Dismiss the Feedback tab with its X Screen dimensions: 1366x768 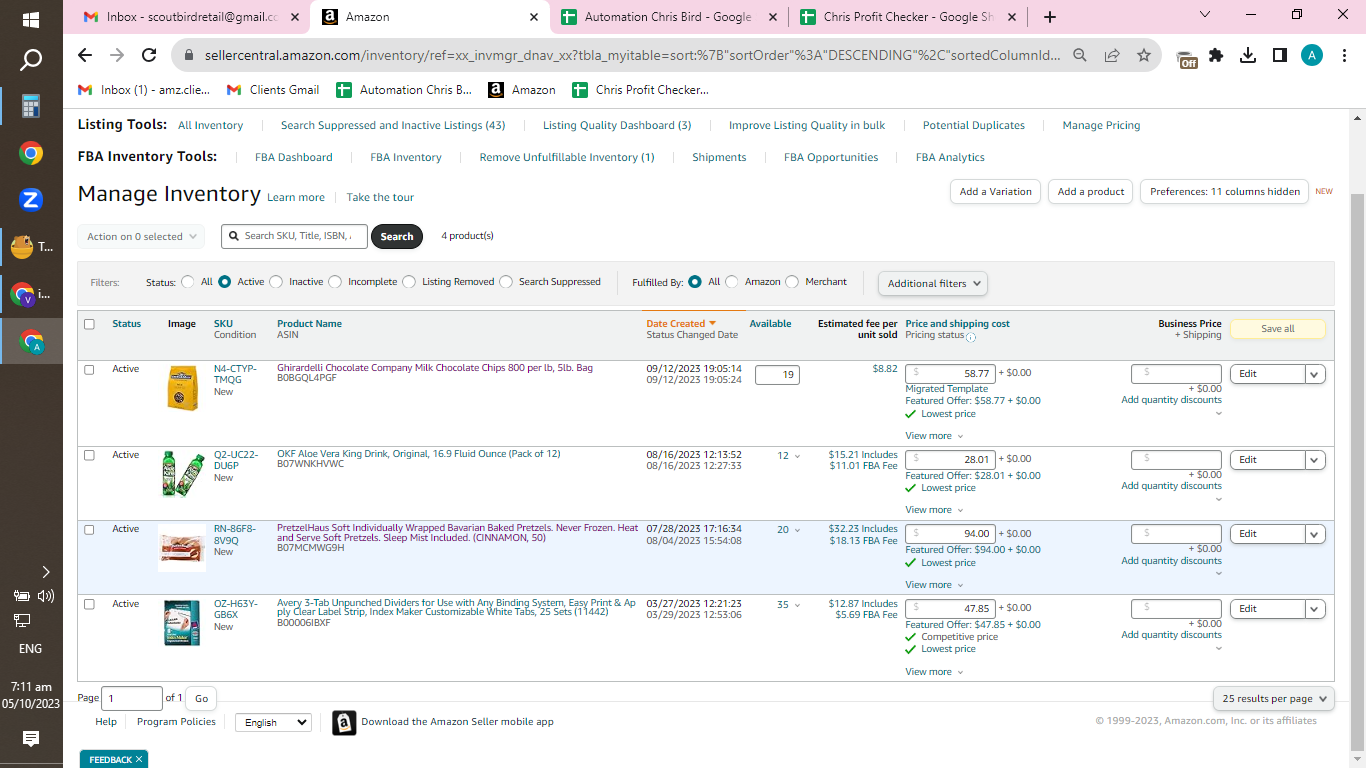click(x=139, y=760)
